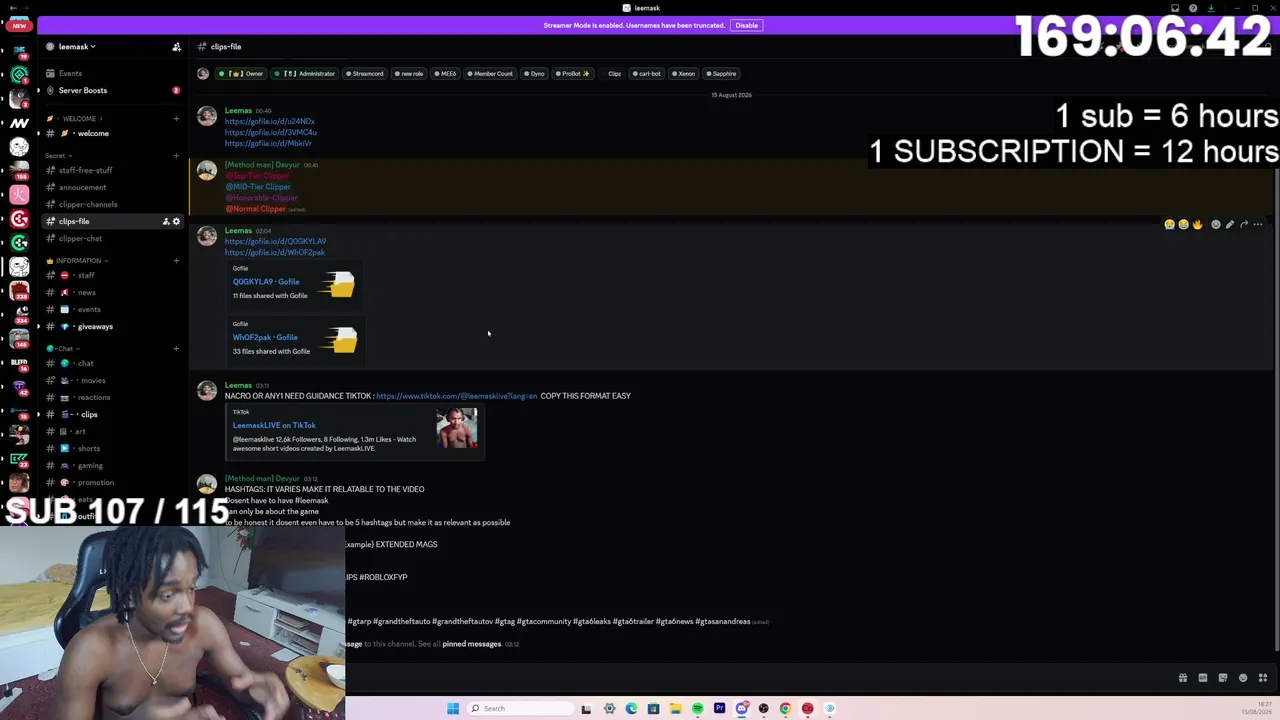
Task: Open OBS Studio from the taskbar
Action: click(x=763, y=709)
